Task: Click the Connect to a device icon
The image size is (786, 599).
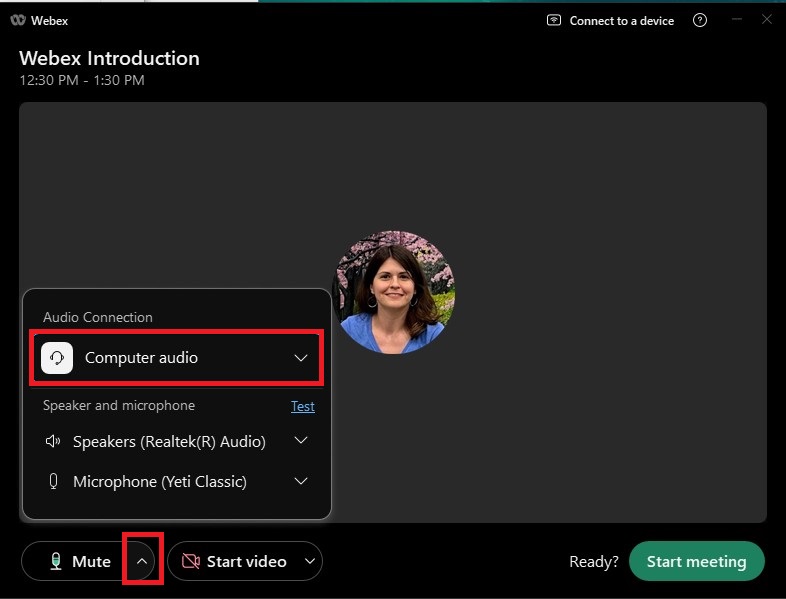Action: tap(553, 20)
